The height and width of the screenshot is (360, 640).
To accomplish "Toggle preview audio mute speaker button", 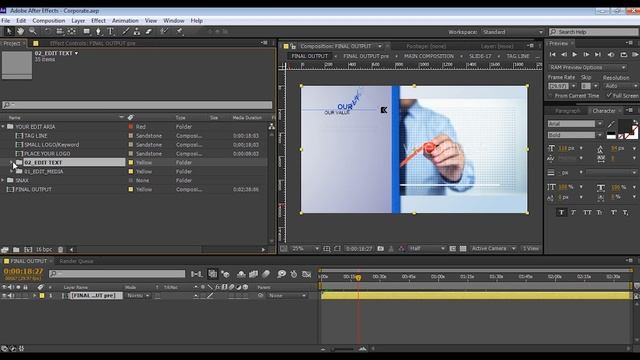I will click(611, 54).
